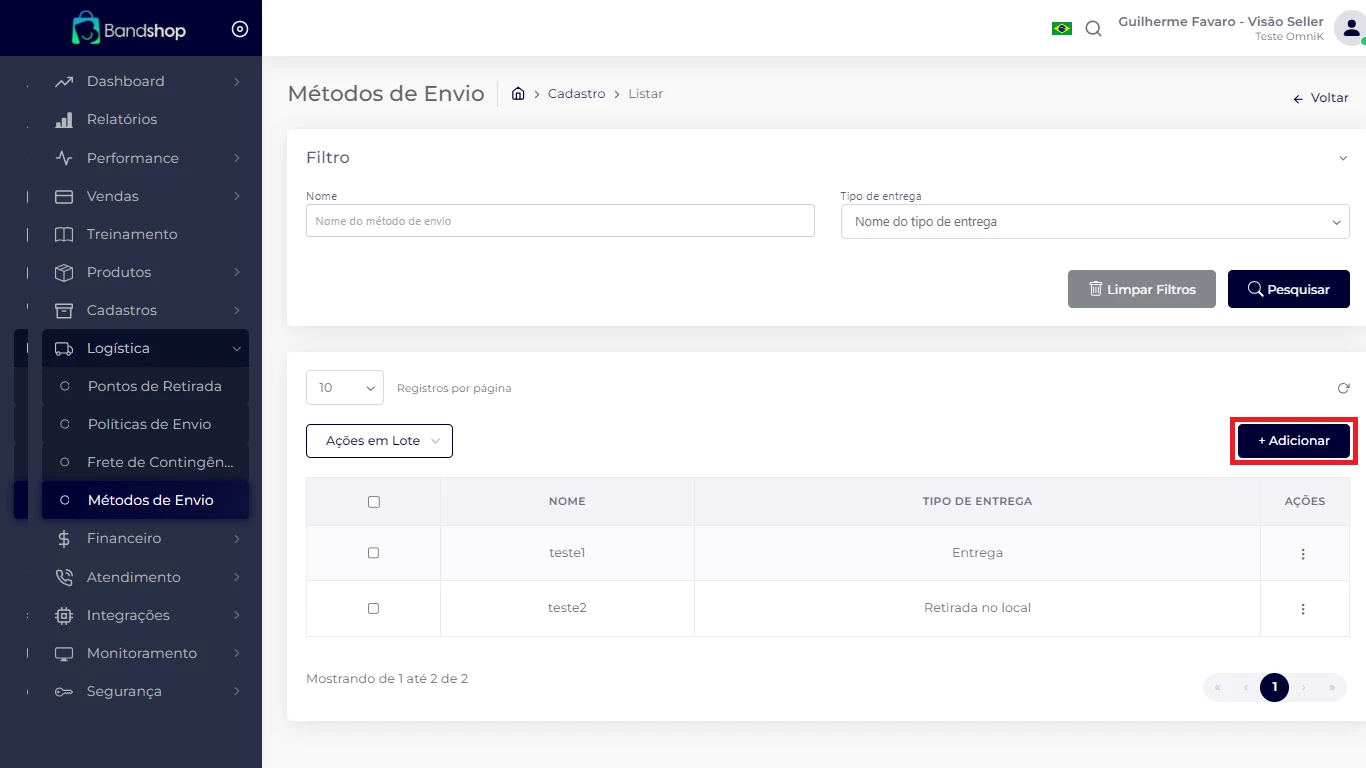Open the records per page dropdown

point(344,388)
